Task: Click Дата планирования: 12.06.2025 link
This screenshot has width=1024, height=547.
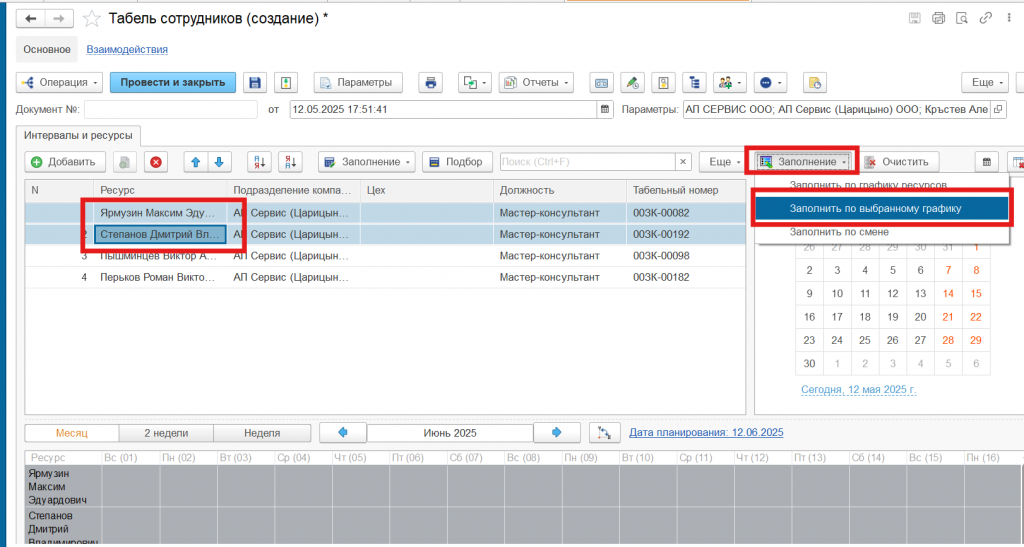Action: coord(706,433)
